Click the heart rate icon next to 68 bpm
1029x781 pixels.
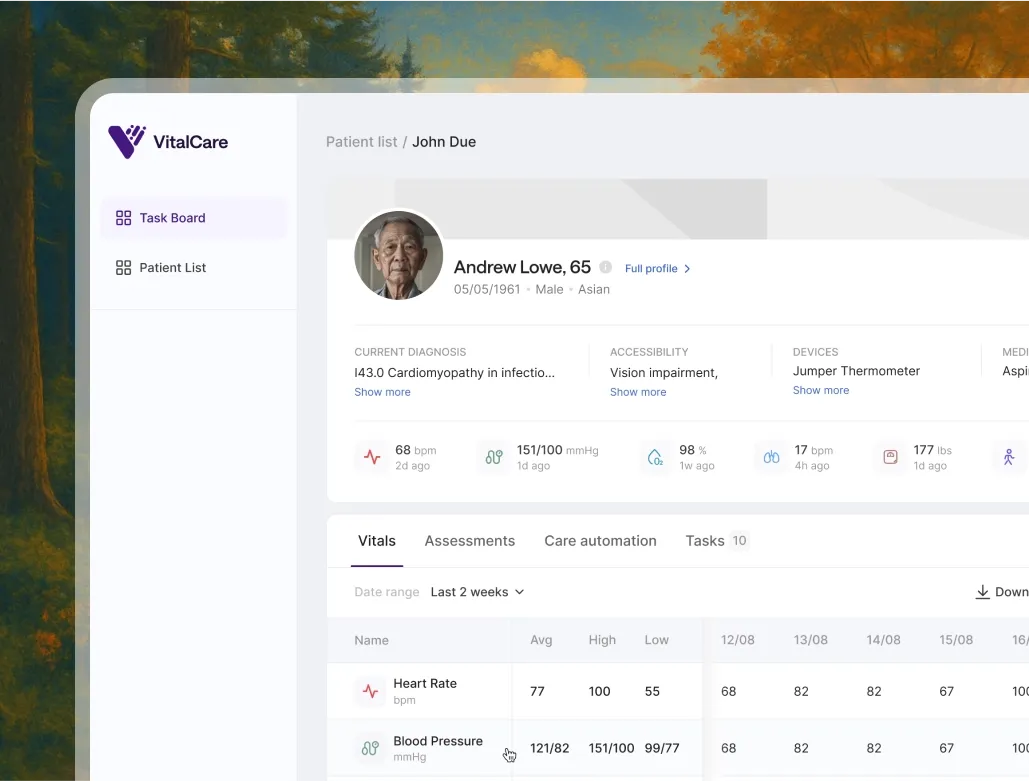coord(372,457)
